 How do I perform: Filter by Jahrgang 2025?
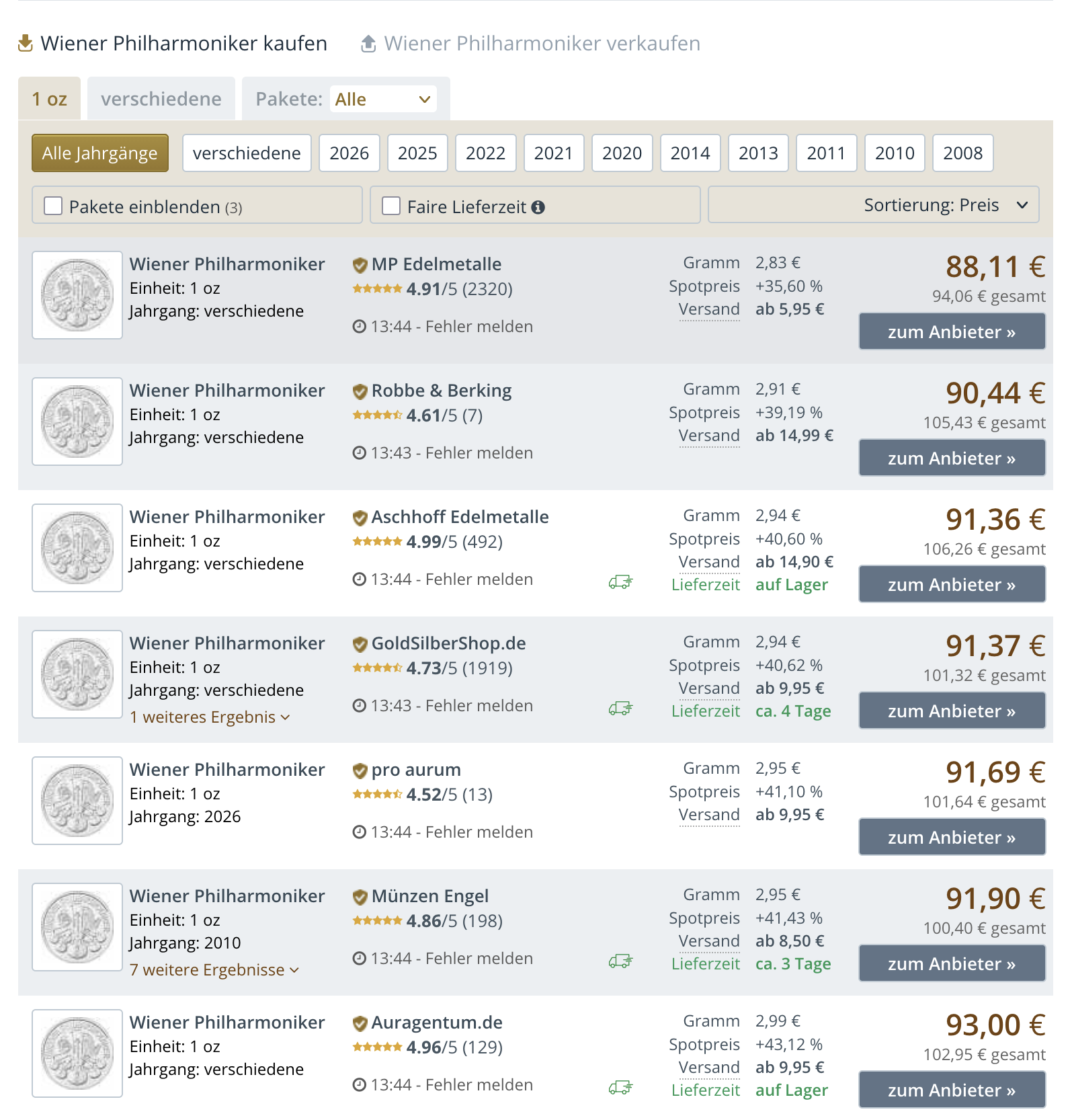(x=417, y=153)
